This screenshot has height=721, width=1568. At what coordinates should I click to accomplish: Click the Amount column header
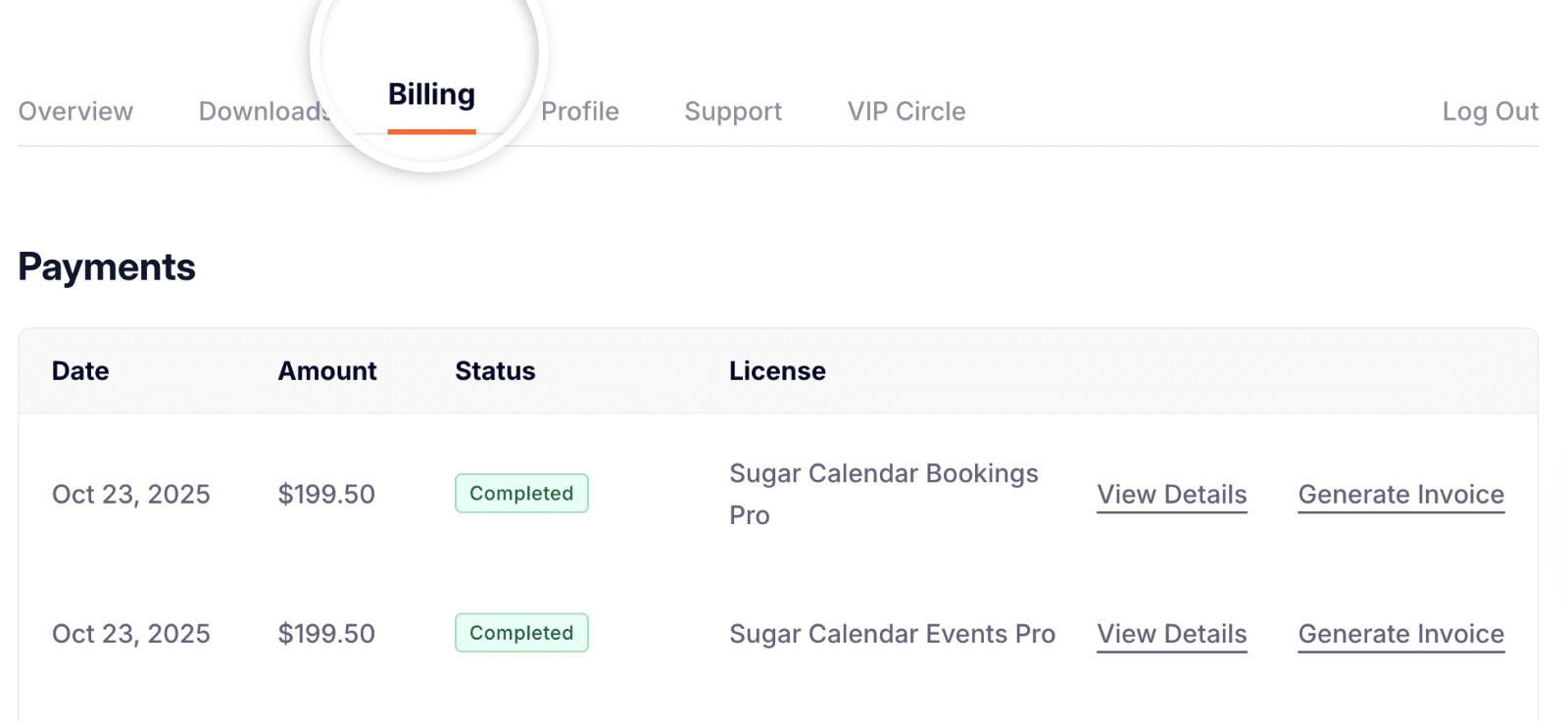coord(327,370)
